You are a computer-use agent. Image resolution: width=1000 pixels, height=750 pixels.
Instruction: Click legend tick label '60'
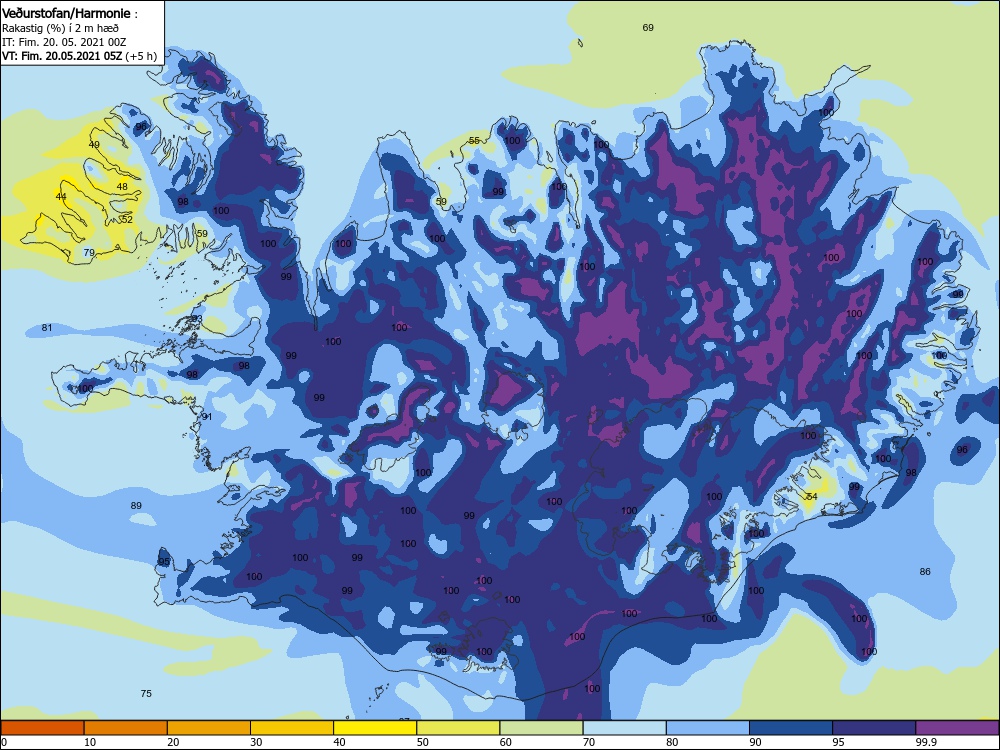click(506, 742)
